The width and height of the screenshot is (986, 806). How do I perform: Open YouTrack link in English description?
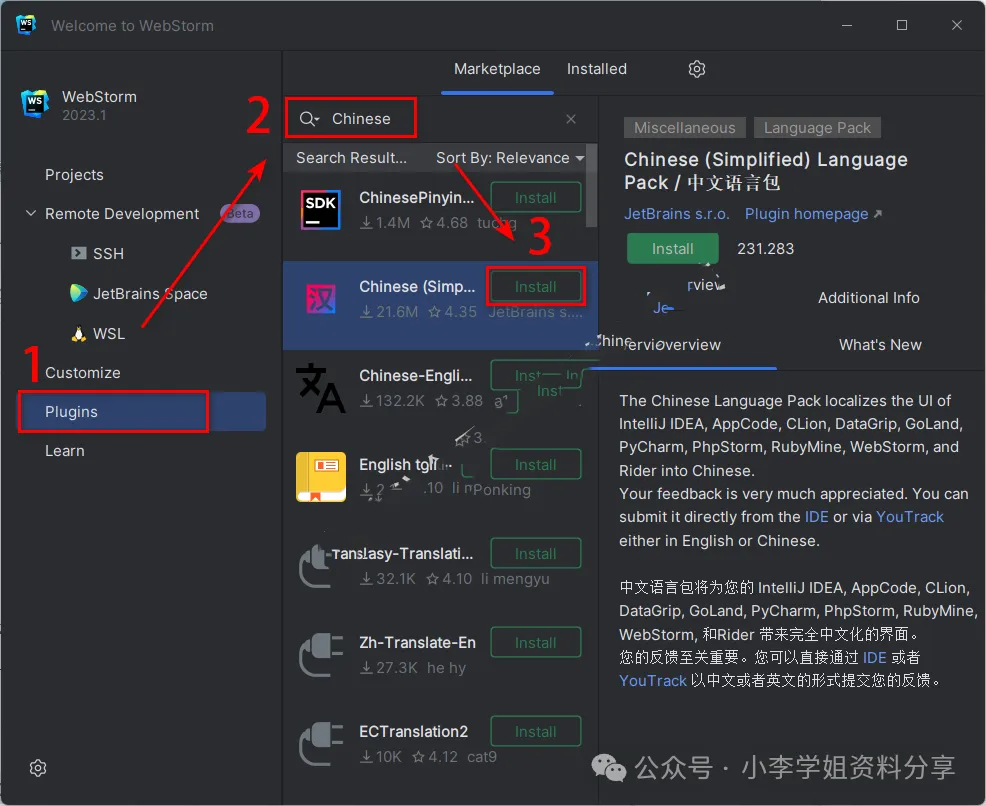click(909, 517)
